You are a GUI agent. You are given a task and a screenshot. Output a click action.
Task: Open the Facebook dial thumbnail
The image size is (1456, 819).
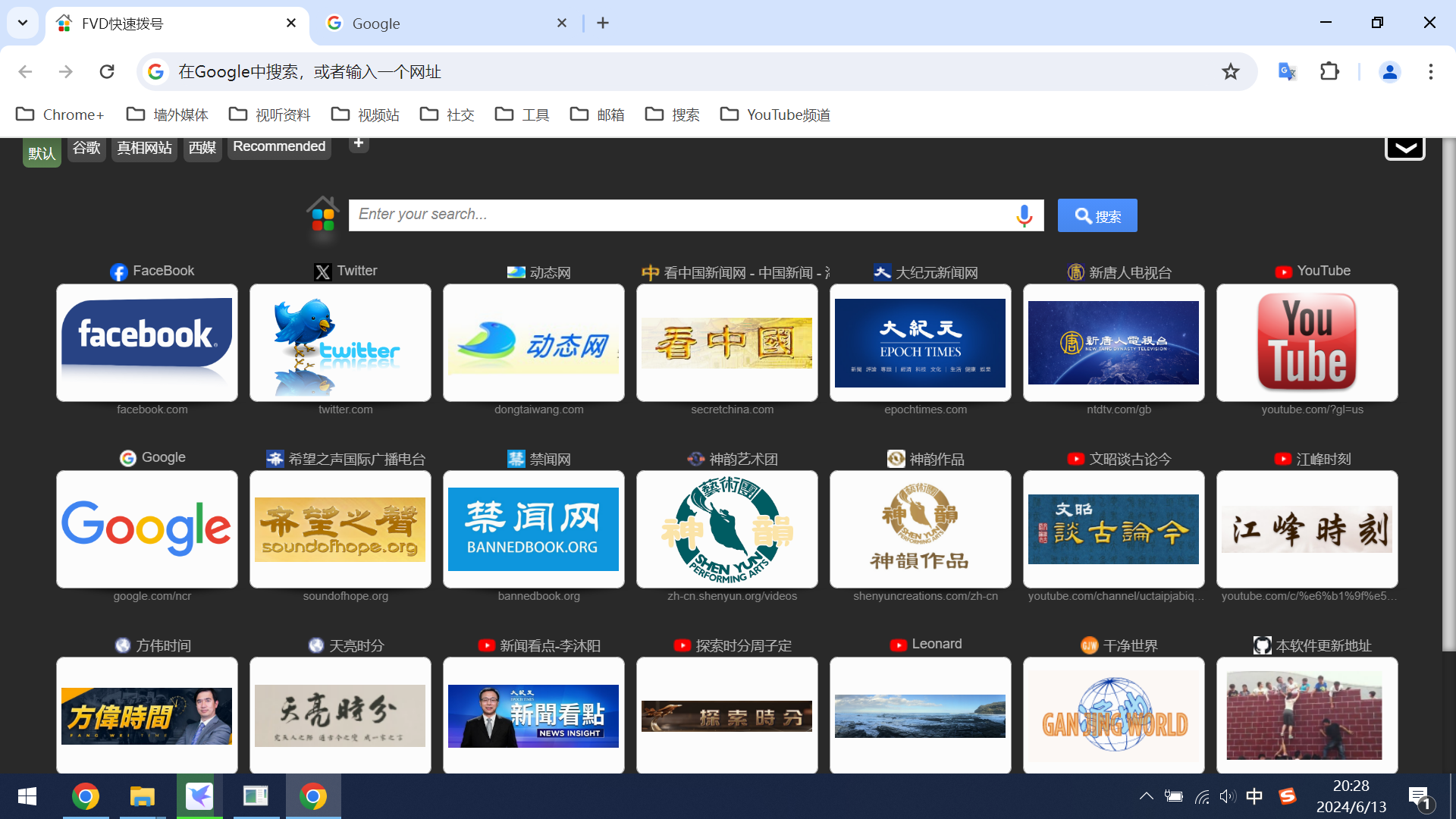point(147,343)
